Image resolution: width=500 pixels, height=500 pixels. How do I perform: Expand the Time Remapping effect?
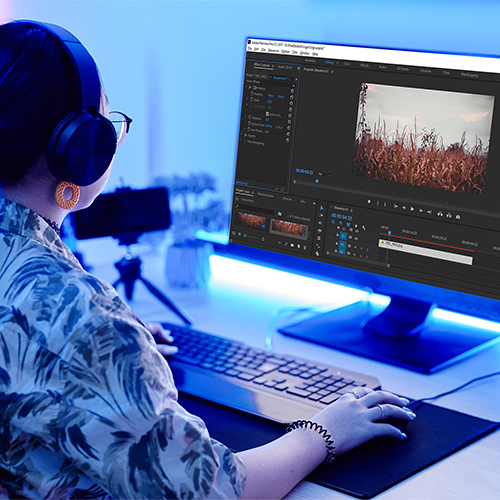(242, 141)
